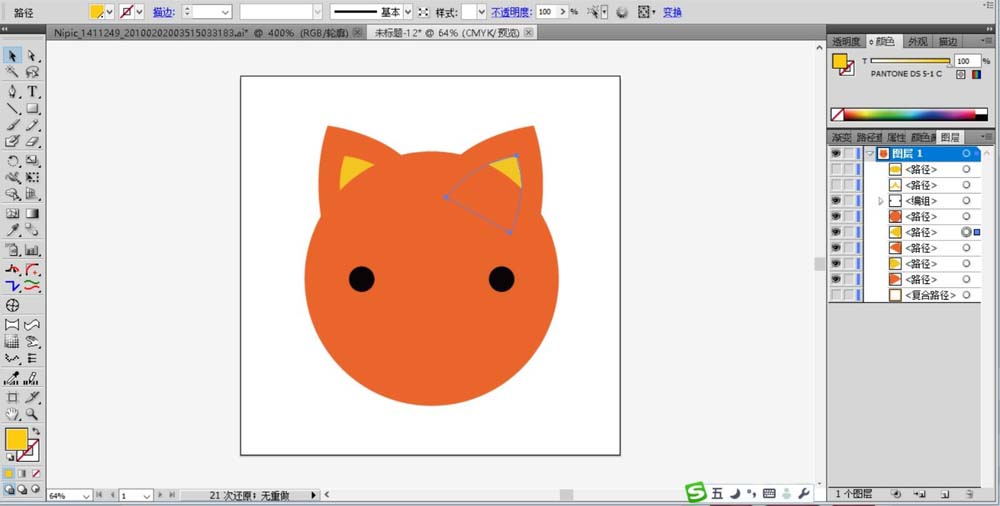Select the Zoom magnifier tool
The width and height of the screenshot is (1000, 506).
pyautogui.click(x=32, y=414)
